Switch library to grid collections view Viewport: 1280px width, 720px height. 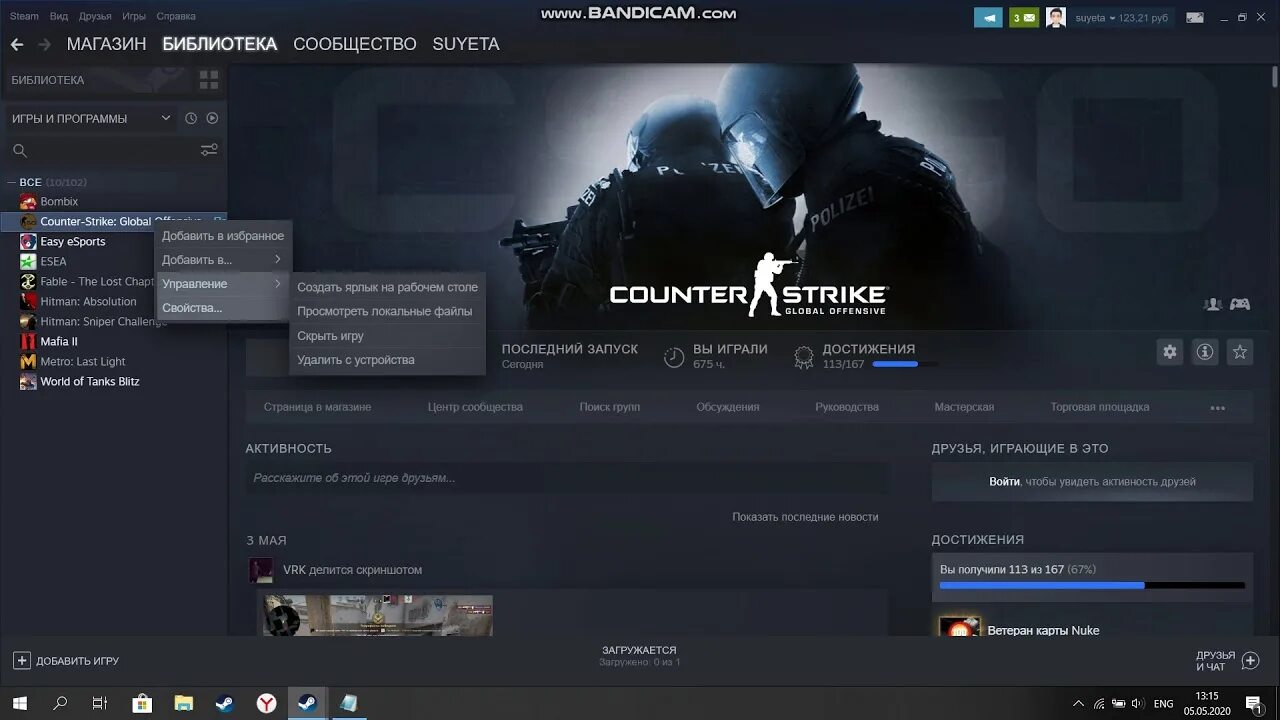click(x=209, y=80)
